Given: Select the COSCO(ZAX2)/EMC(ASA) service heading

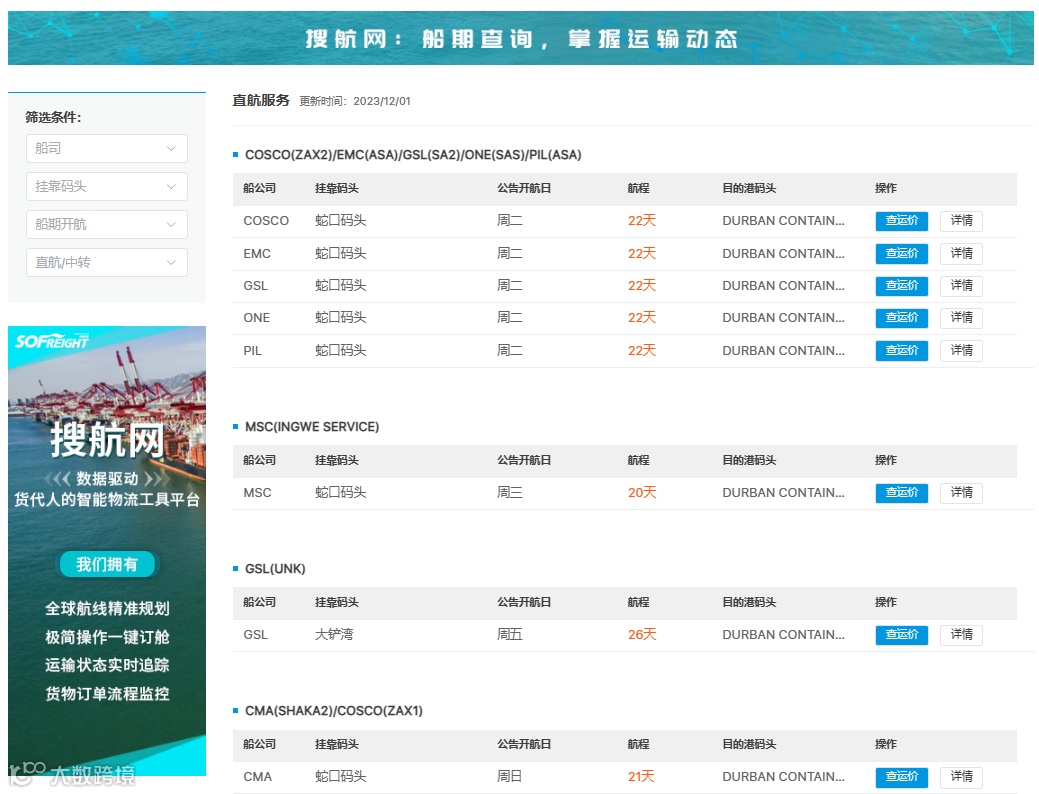Looking at the screenshot, I should point(413,154).
